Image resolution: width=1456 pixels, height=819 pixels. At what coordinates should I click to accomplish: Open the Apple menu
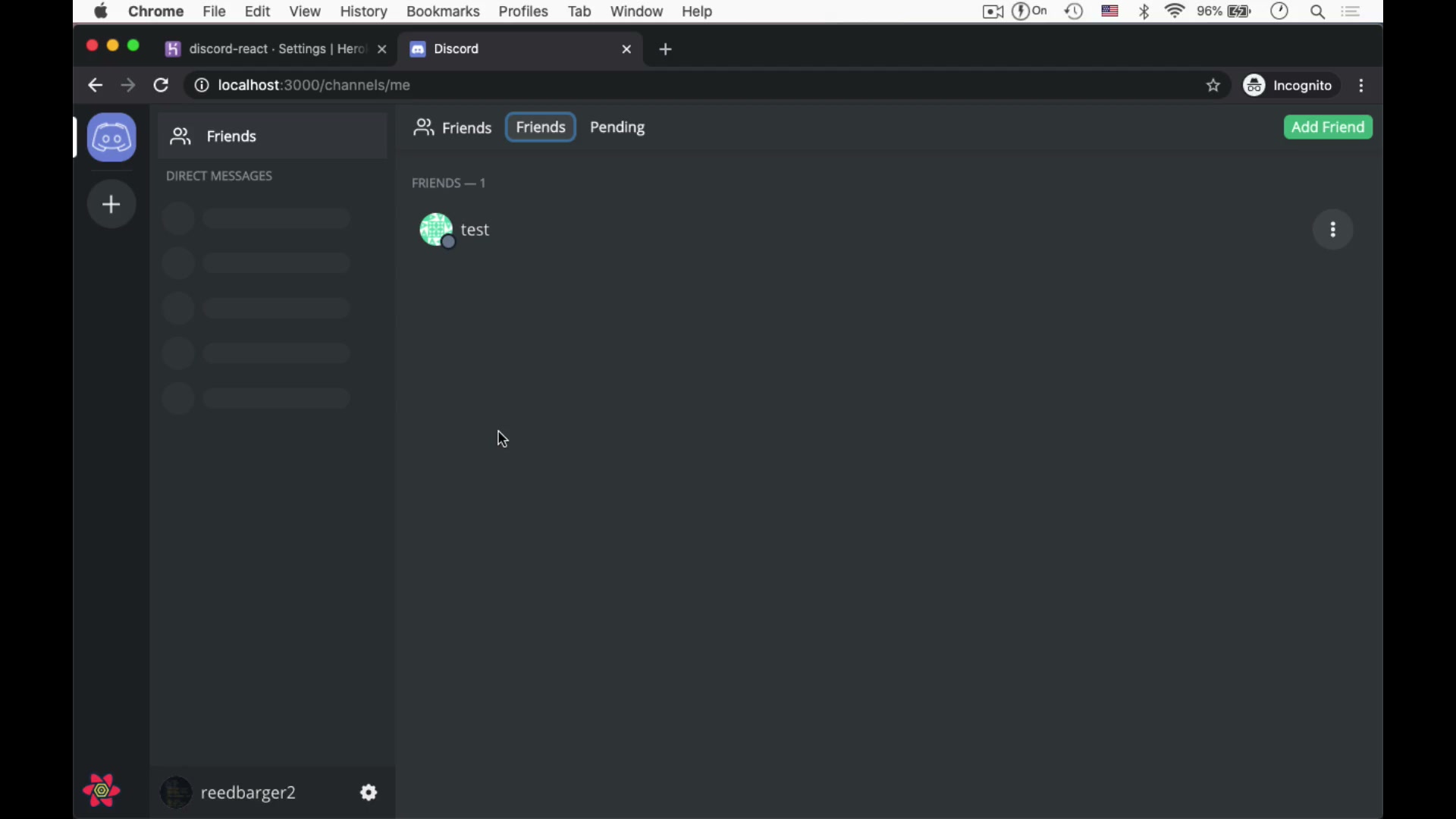pyautogui.click(x=101, y=11)
